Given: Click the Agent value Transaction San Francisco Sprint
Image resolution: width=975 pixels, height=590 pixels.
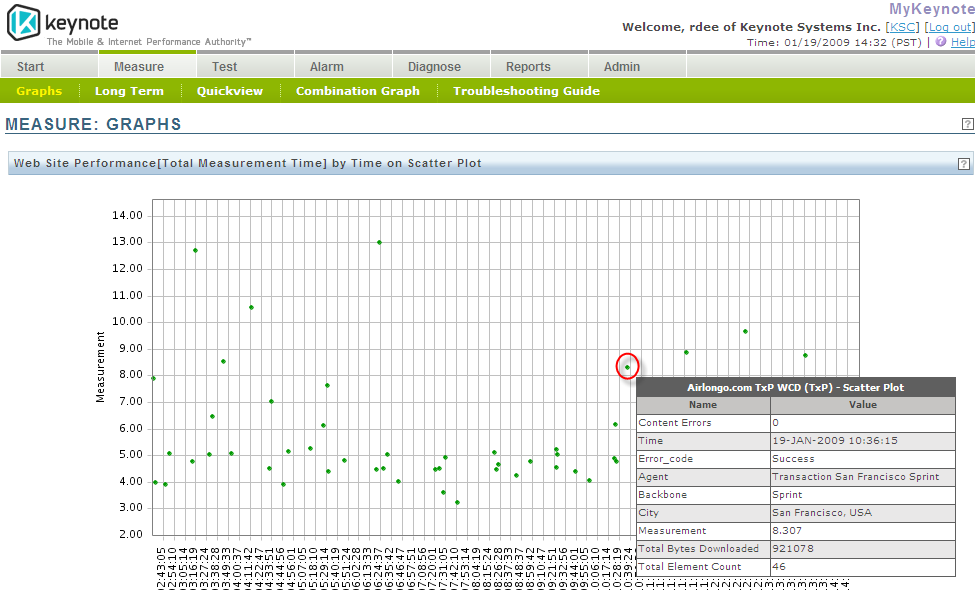Looking at the screenshot, I should [855, 477].
